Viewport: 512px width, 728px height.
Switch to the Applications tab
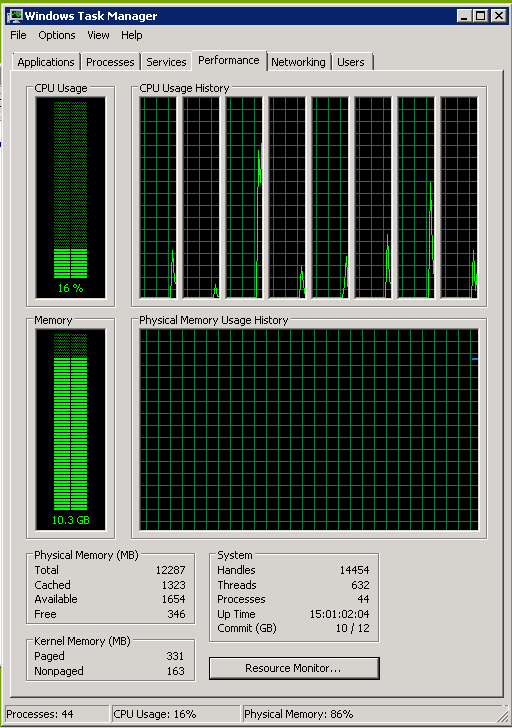click(46, 62)
